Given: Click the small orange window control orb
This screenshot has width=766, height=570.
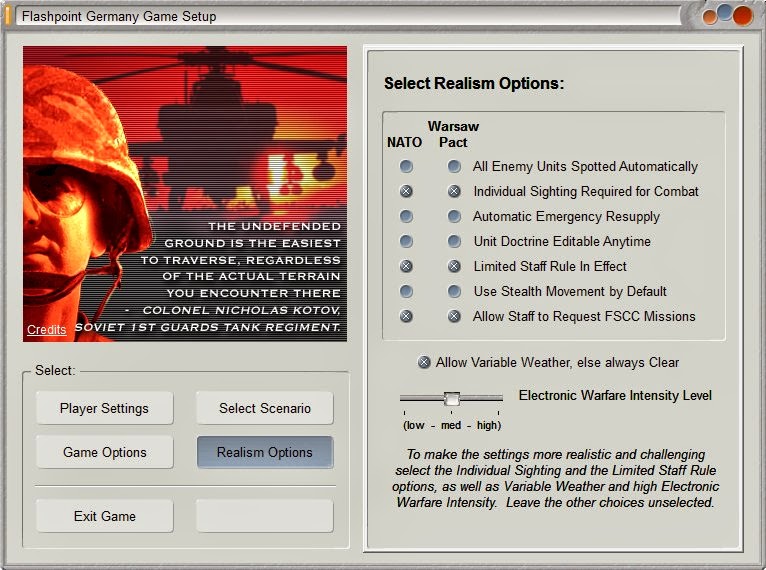Looking at the screenshot, I should (x=710, y=18).
